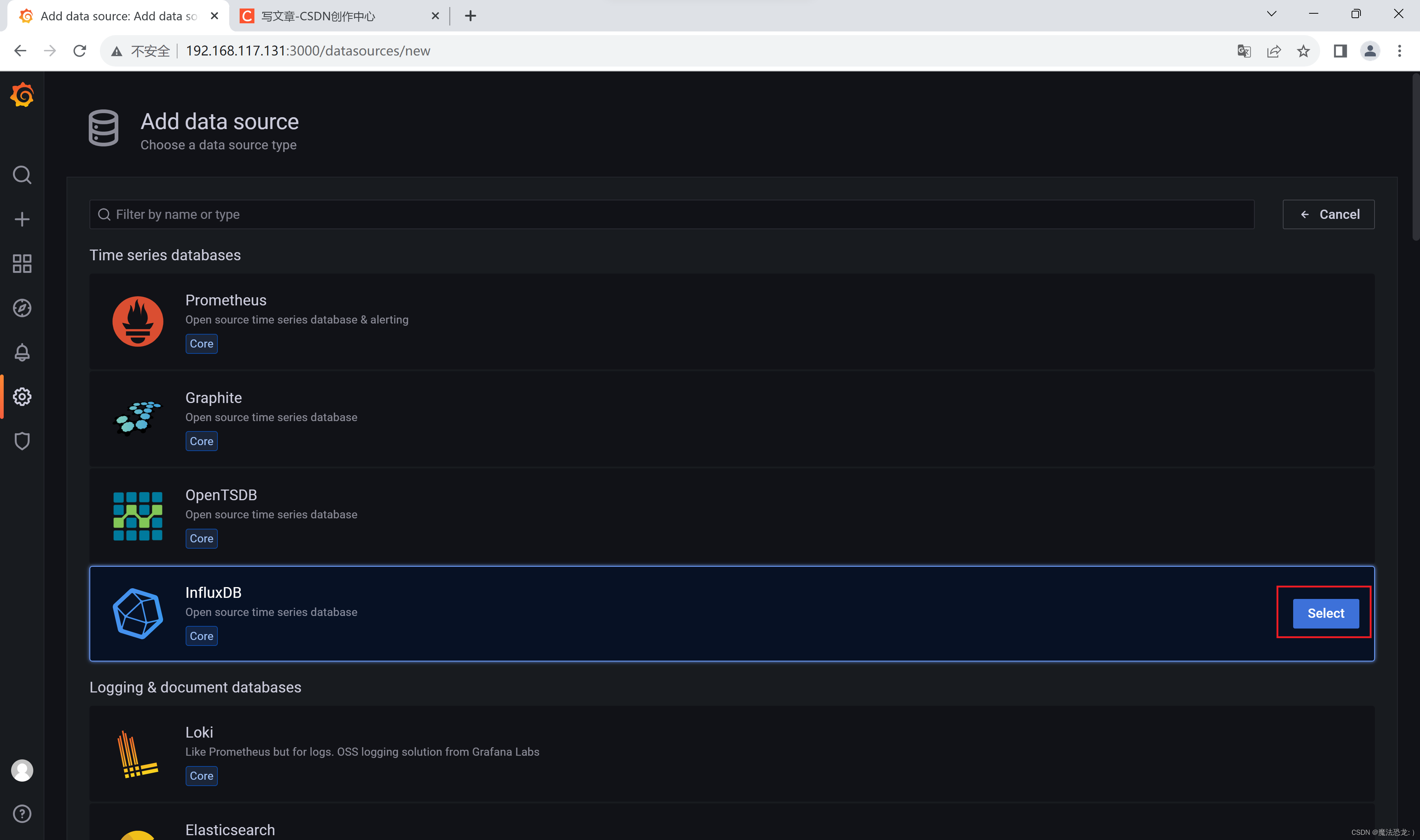Click the Cancel button
This screenshot has width=1420, height=840.
(x=1328, y=214)
